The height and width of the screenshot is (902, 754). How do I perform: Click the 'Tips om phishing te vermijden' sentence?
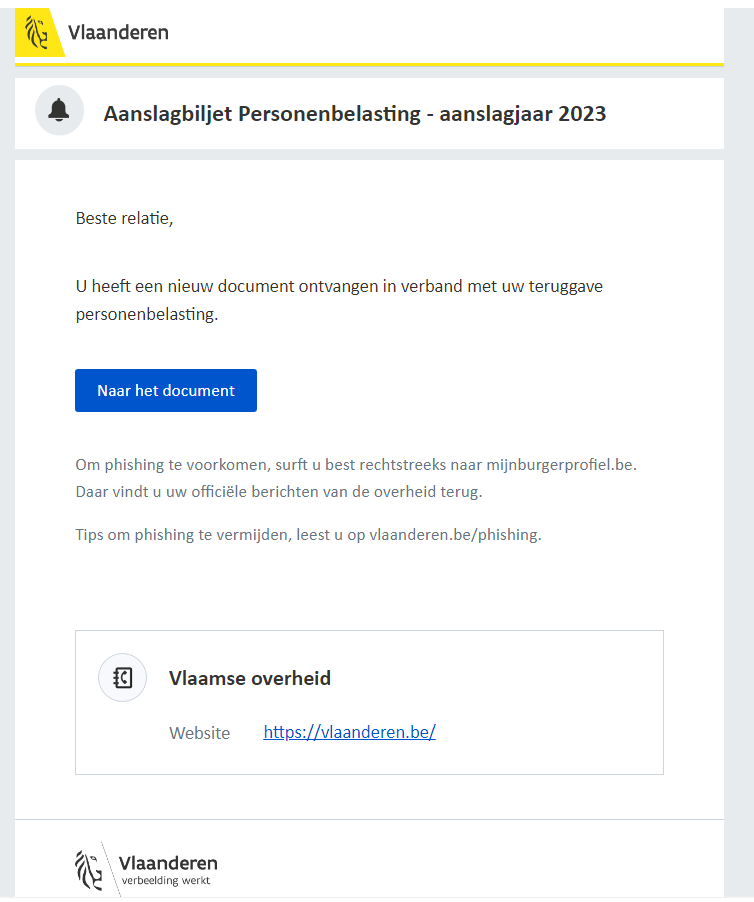308,535
